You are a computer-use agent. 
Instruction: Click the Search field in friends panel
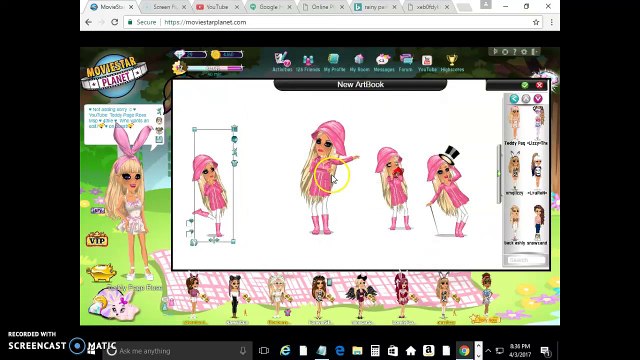pos(526,260)
